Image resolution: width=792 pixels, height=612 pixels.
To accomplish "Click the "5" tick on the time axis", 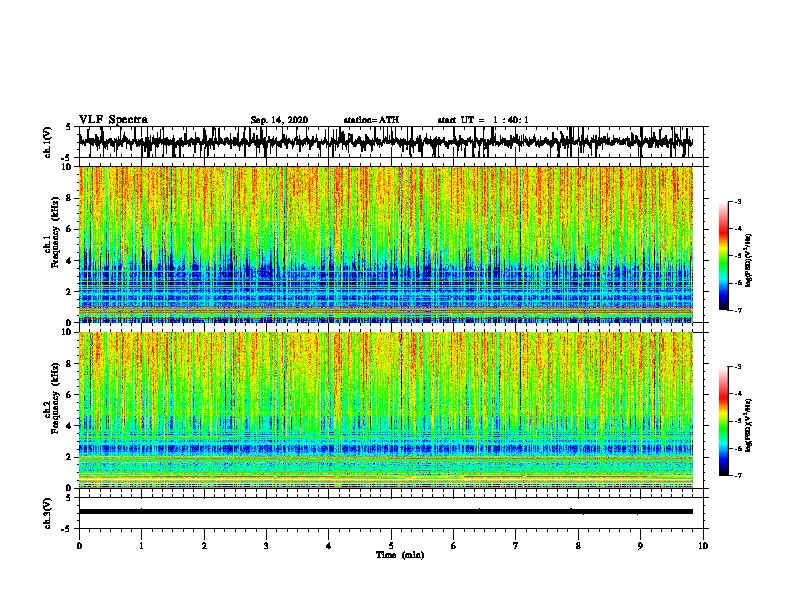I will (x=391, y=546).
